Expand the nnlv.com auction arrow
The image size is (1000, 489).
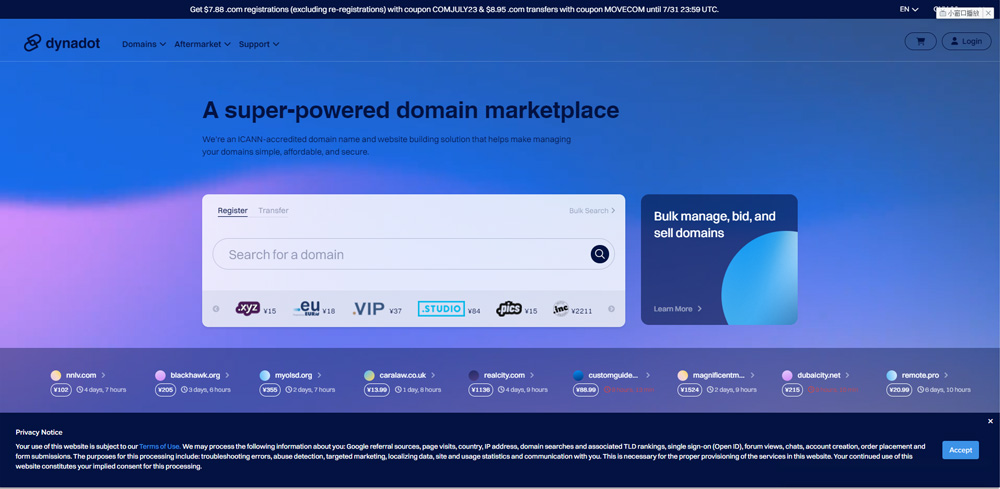pyautogui.click(x=103, y=376)
